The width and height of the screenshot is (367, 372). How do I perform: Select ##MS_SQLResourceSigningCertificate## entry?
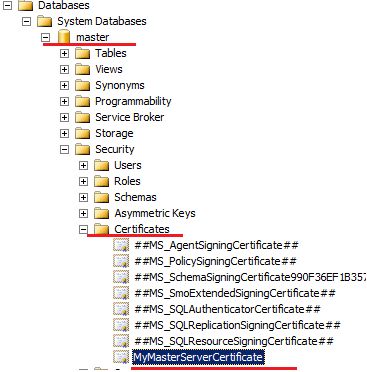coord(234,341)
